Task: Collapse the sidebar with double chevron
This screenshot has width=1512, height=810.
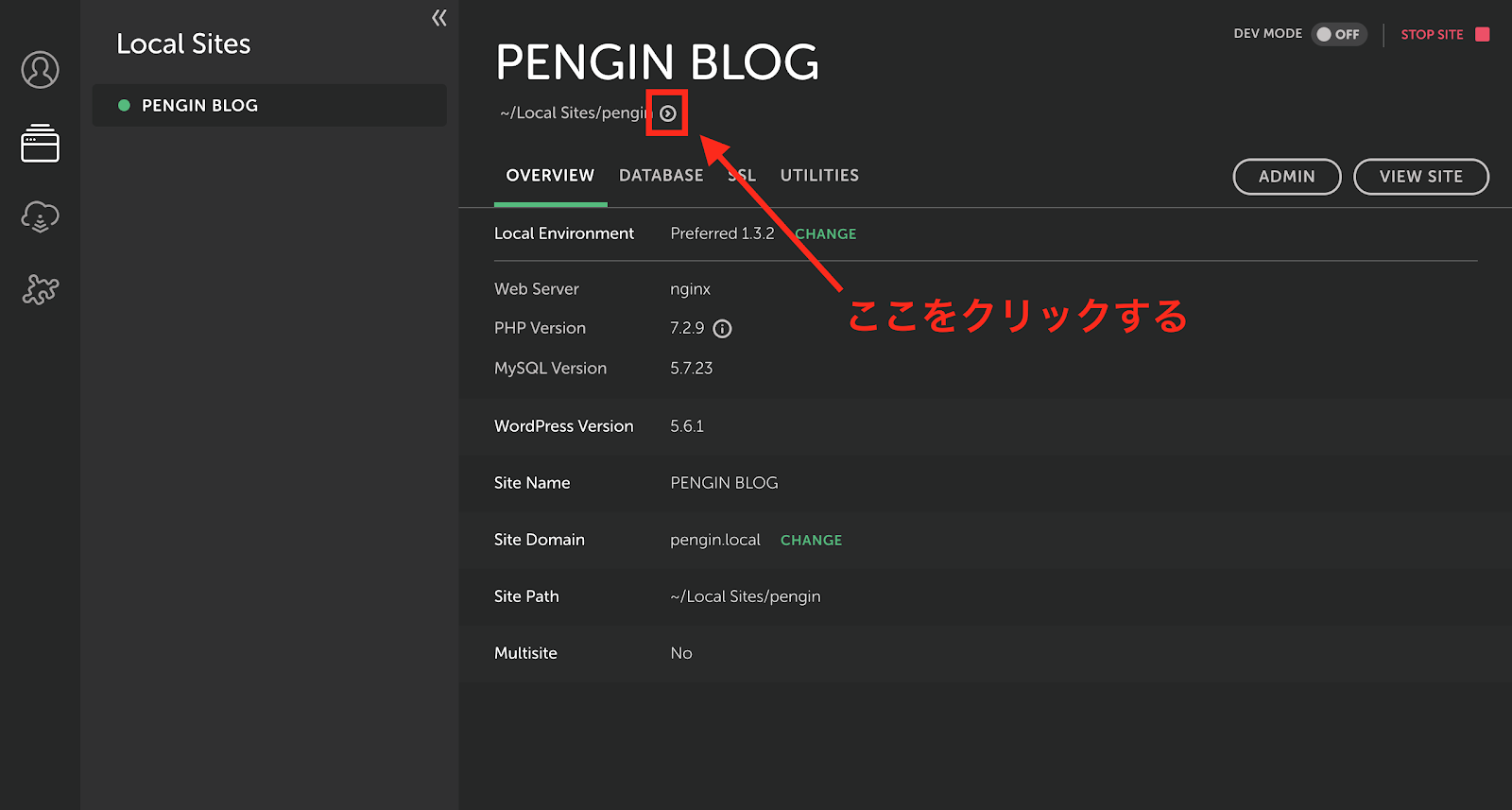Action: pyautogui.click(x=439, y=18)
